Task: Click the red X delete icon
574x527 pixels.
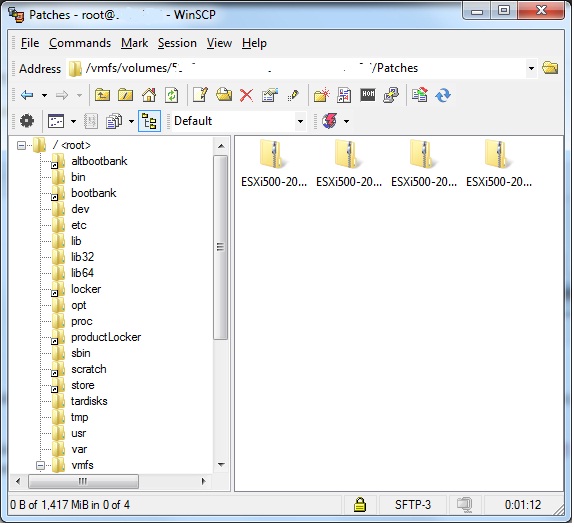Action: pos(246,95)
